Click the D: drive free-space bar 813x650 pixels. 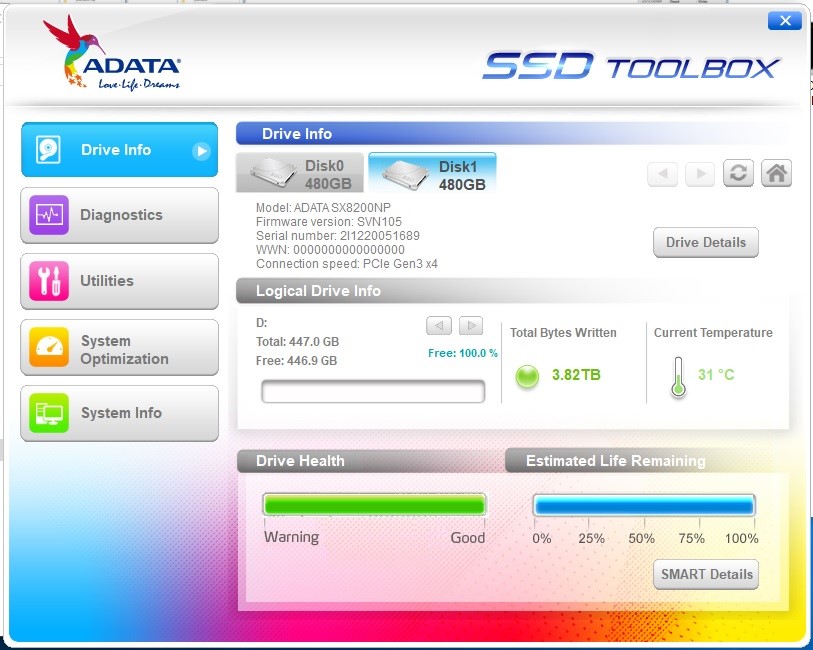373,391
